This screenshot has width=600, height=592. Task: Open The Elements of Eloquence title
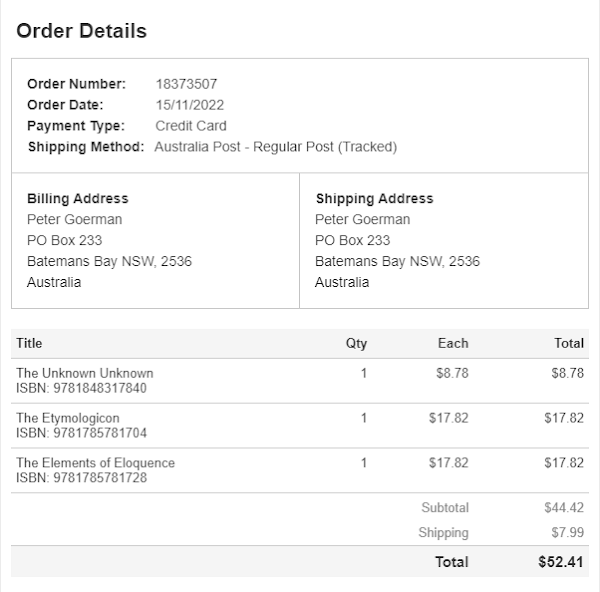pos(95,463)
